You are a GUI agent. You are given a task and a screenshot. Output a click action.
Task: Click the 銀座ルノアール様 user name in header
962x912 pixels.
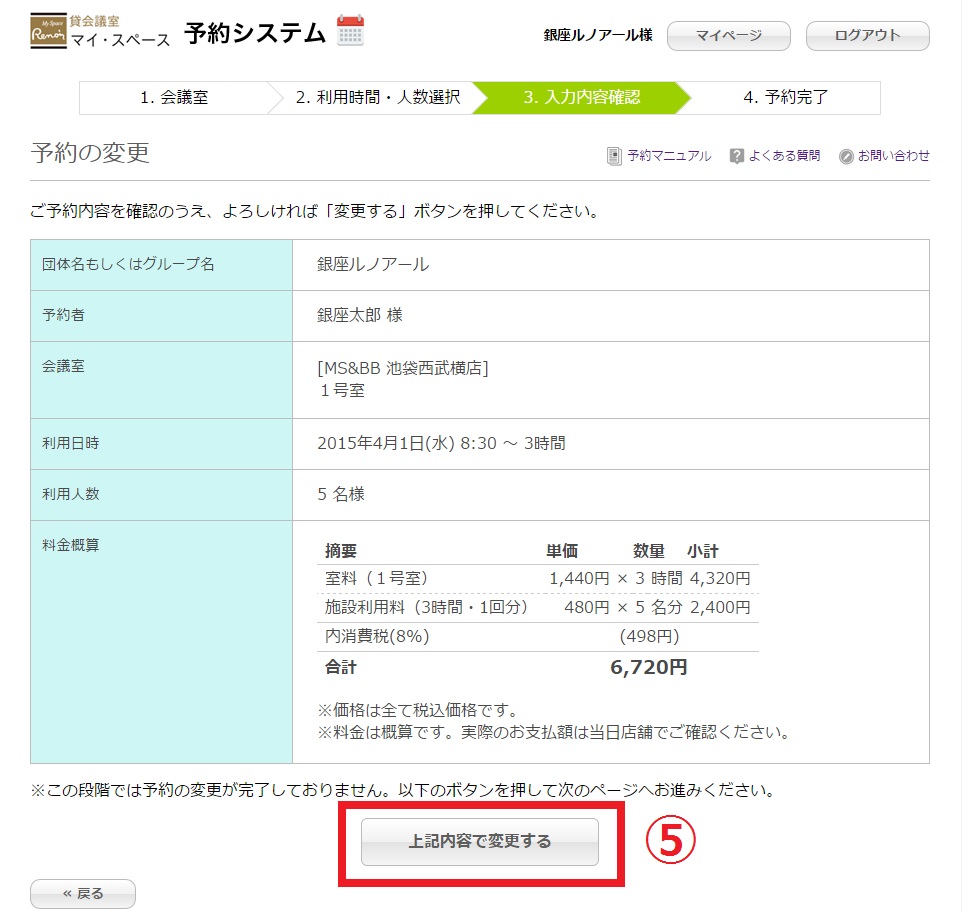tap(598, 35)
